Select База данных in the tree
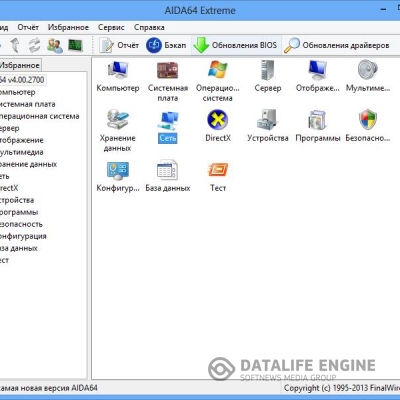 click(x=19, y=248)
